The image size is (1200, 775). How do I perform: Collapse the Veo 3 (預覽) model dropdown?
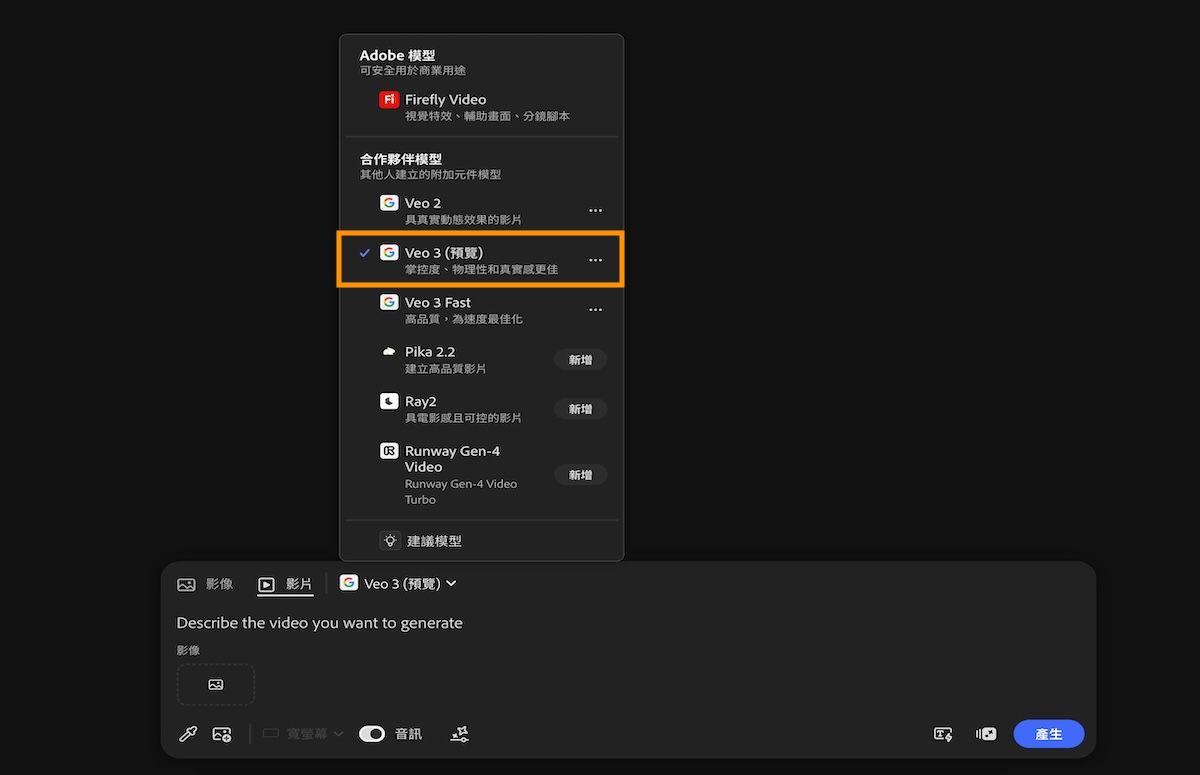coord(398,583)
